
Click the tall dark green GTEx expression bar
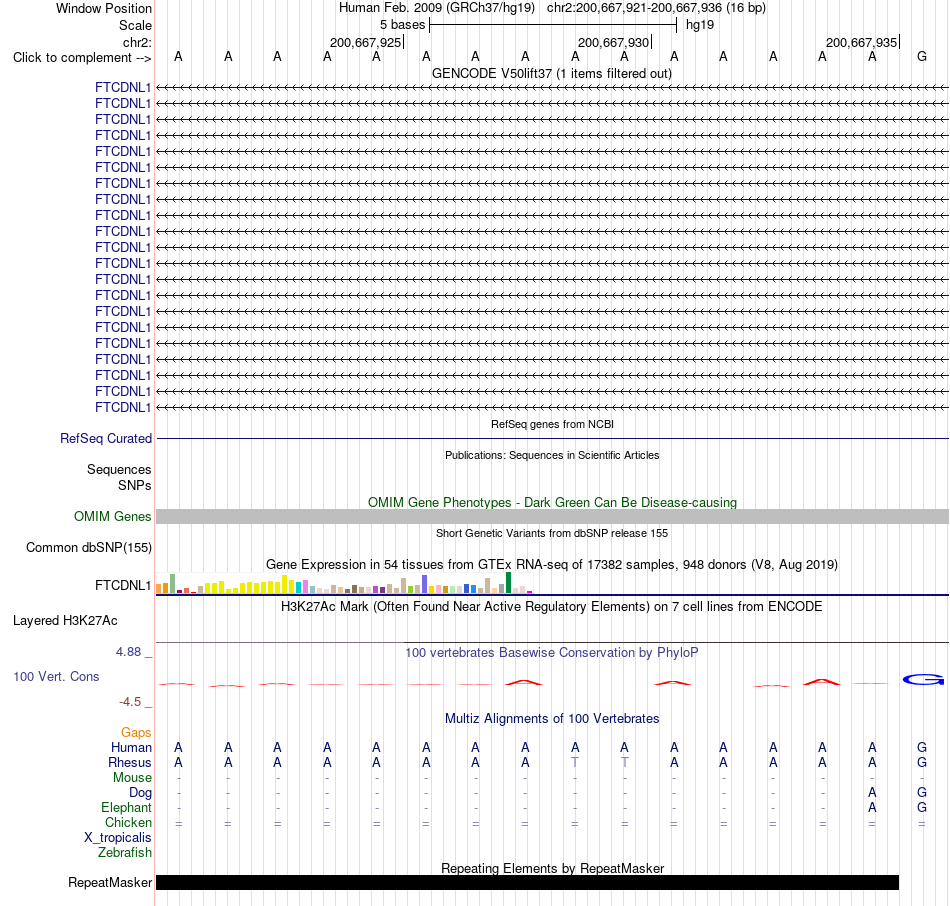coord(508,582)
